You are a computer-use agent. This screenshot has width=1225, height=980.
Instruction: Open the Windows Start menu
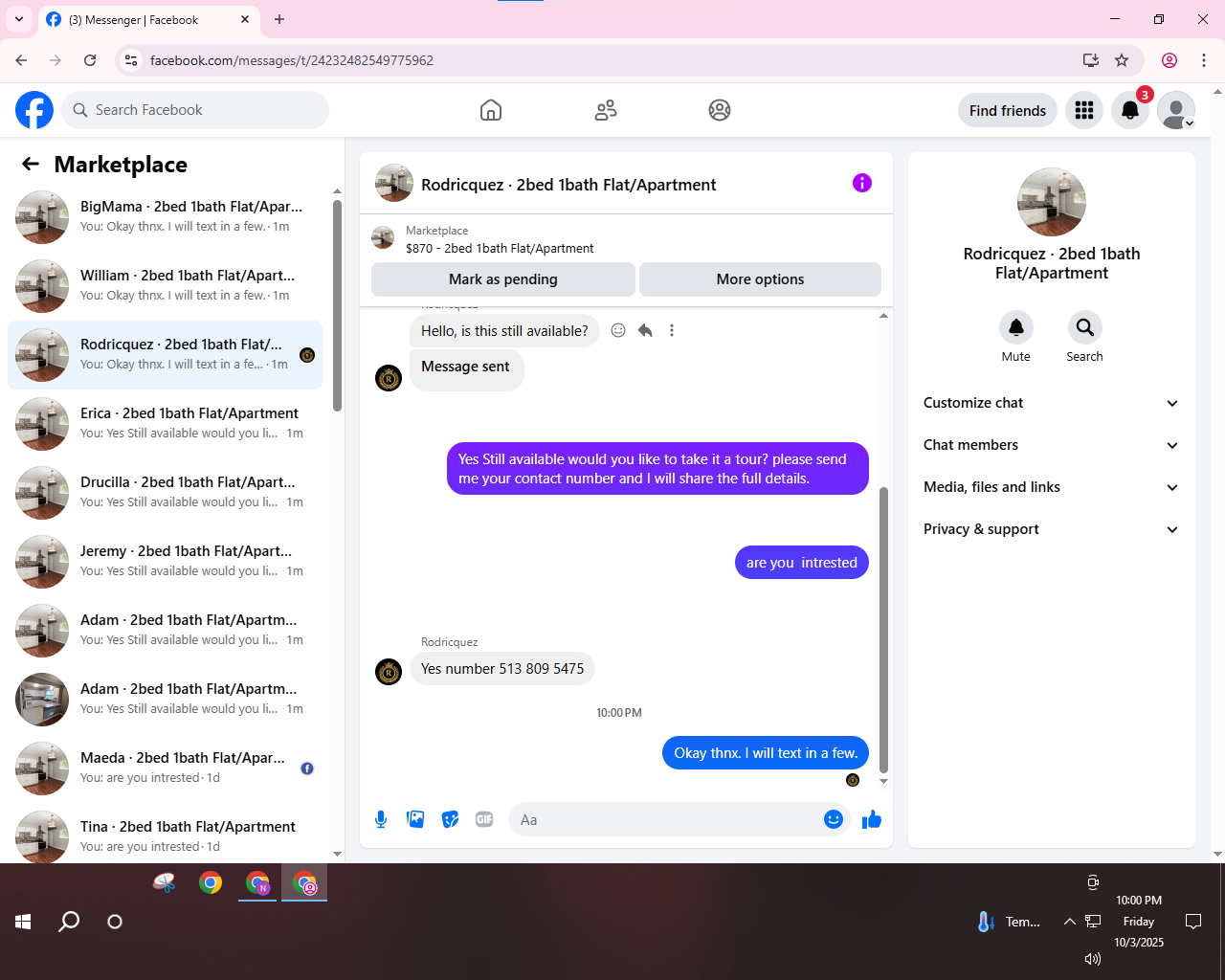pyautogui.click(x=23, y=922)
